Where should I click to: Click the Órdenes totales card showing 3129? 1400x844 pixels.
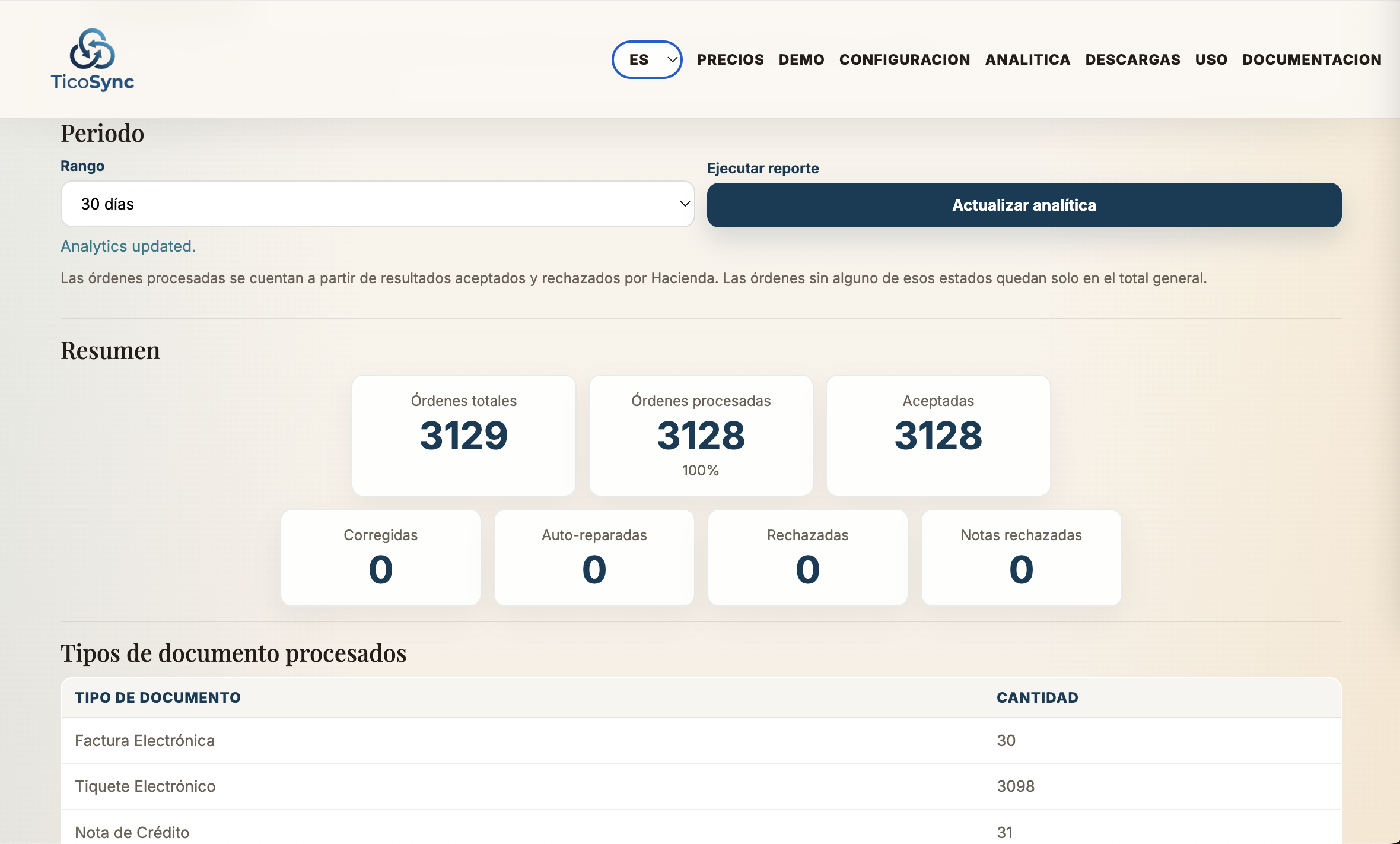[464, 435]
